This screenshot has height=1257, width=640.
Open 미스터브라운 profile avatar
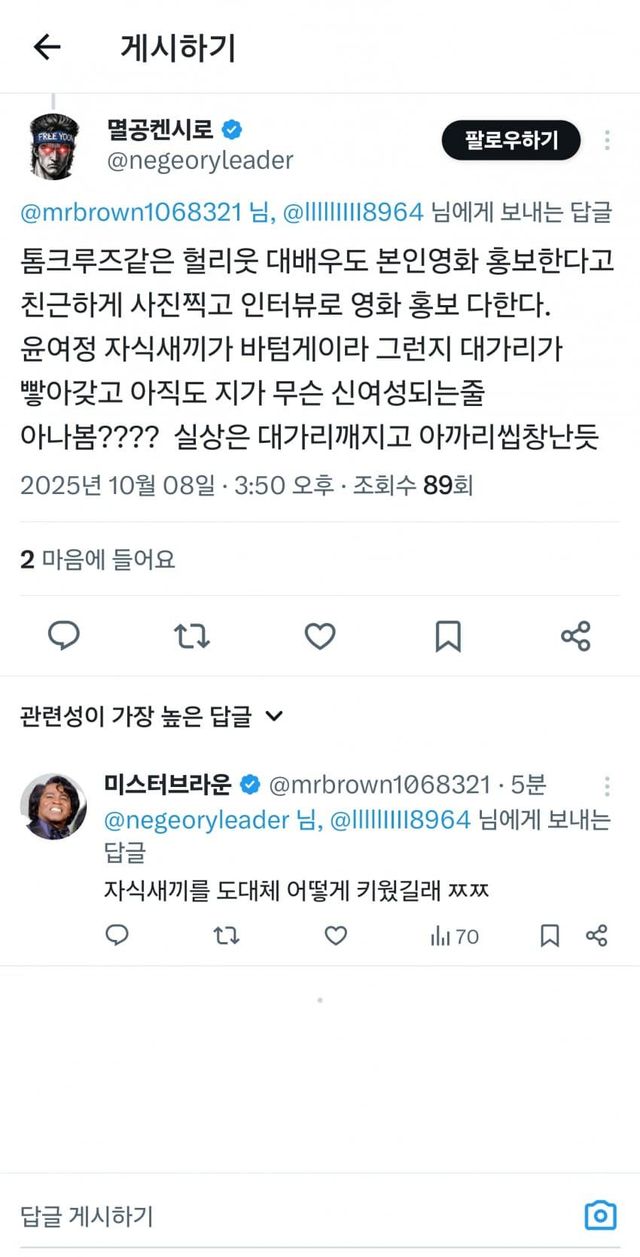coord(53,805)
